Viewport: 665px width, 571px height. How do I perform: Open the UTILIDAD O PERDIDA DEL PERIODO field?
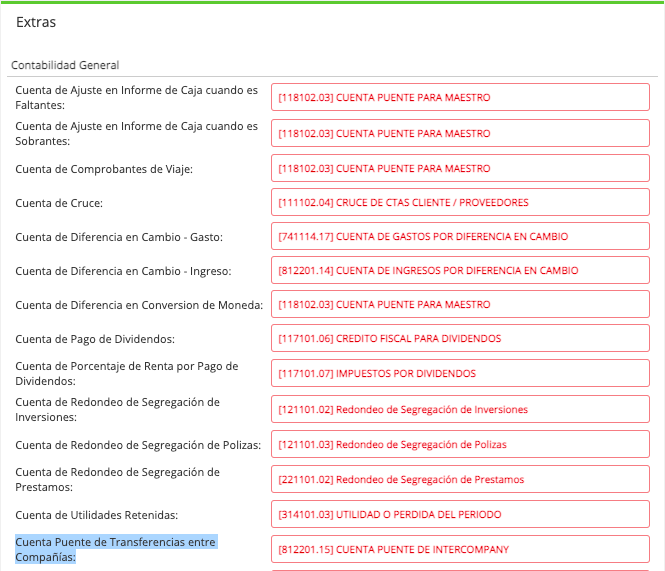(460, 514)
